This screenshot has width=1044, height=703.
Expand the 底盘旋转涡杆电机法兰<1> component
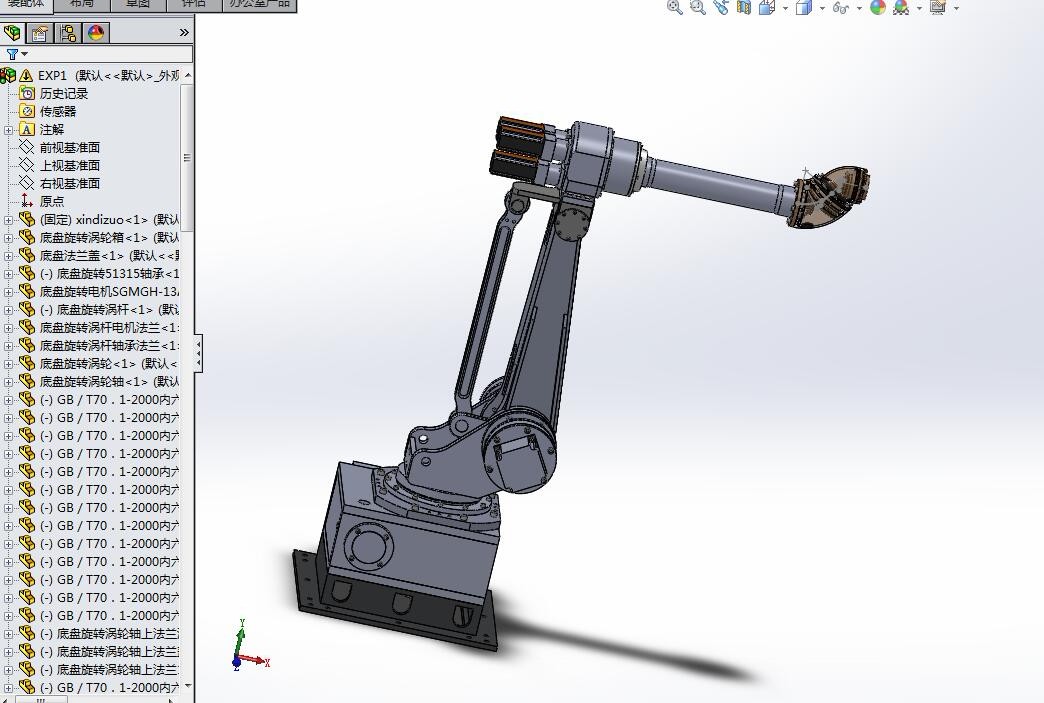(8, 328)
